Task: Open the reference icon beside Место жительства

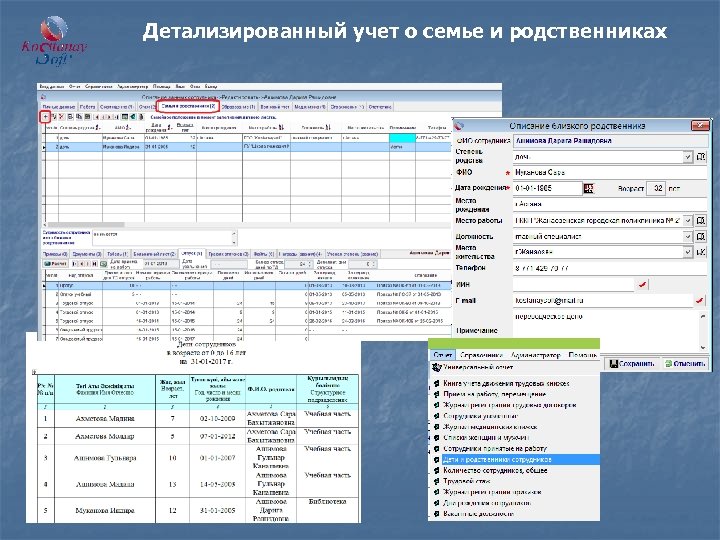Action: (701, 252)
